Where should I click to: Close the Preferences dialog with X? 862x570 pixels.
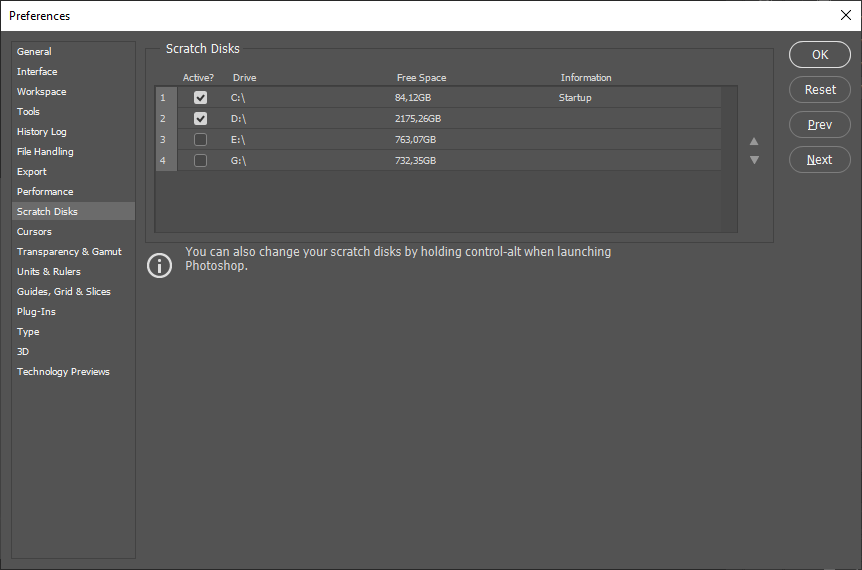click(x=846, y=15)
